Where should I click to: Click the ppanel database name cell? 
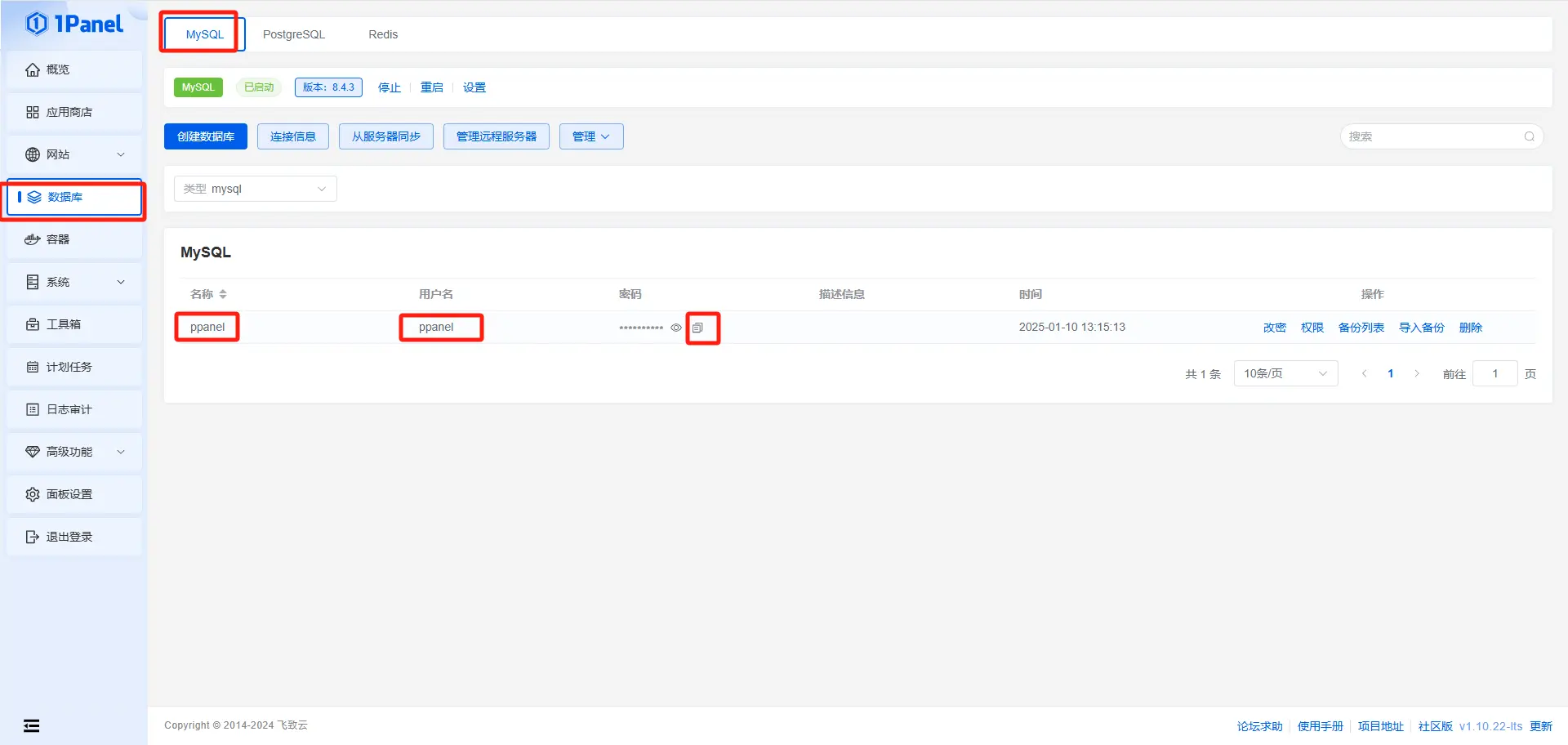click(x=207, y=327)
